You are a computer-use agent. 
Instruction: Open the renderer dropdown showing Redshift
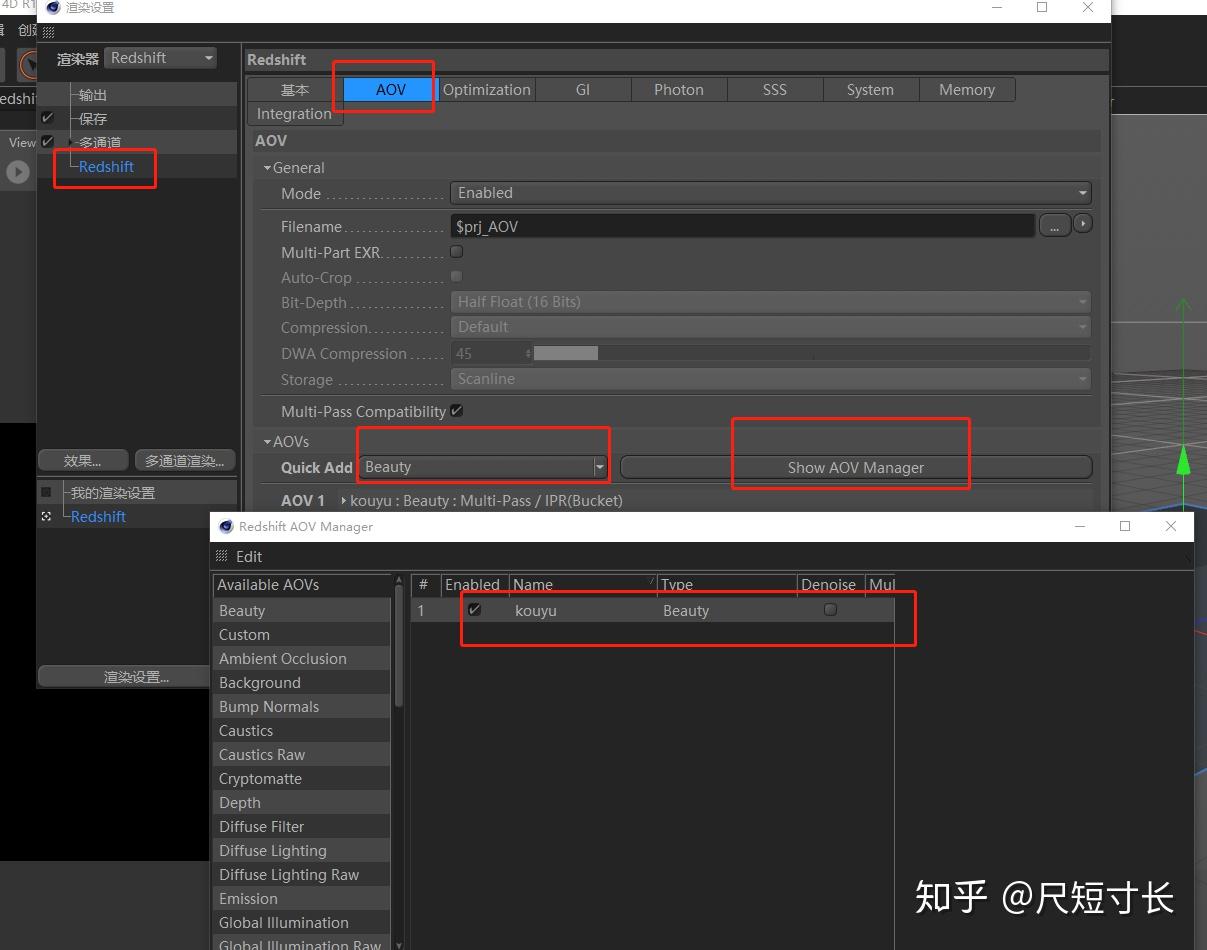pyautogui.click(x=160, y=58)
